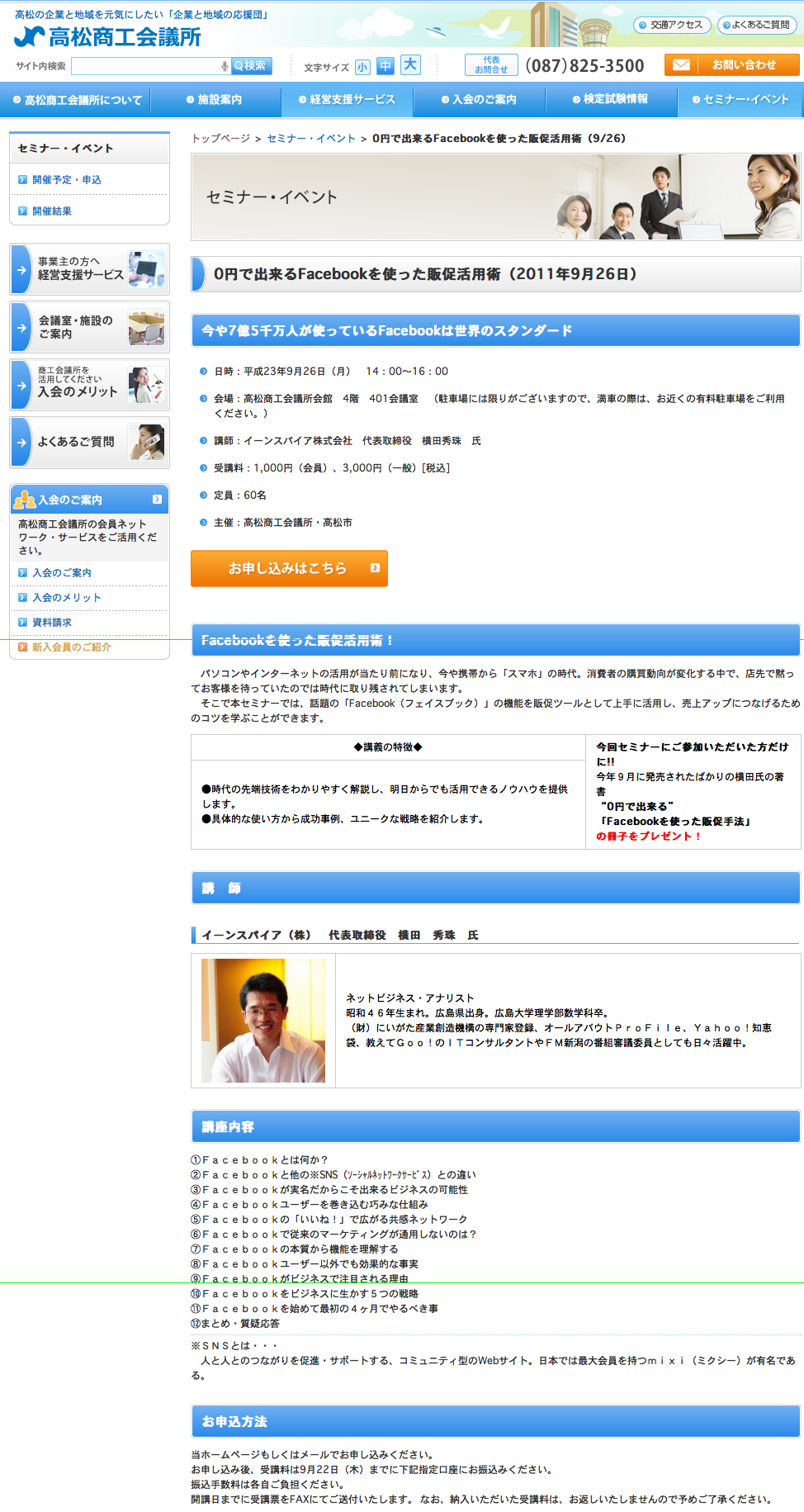Click お申し込みはこちら button
804x1512 pixels.
click(289, 568)
